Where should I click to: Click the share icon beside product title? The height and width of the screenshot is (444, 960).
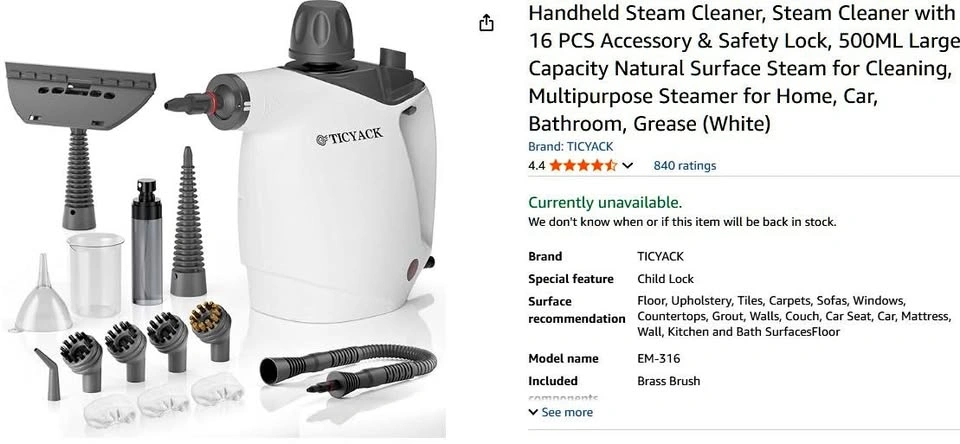point(486,23)
